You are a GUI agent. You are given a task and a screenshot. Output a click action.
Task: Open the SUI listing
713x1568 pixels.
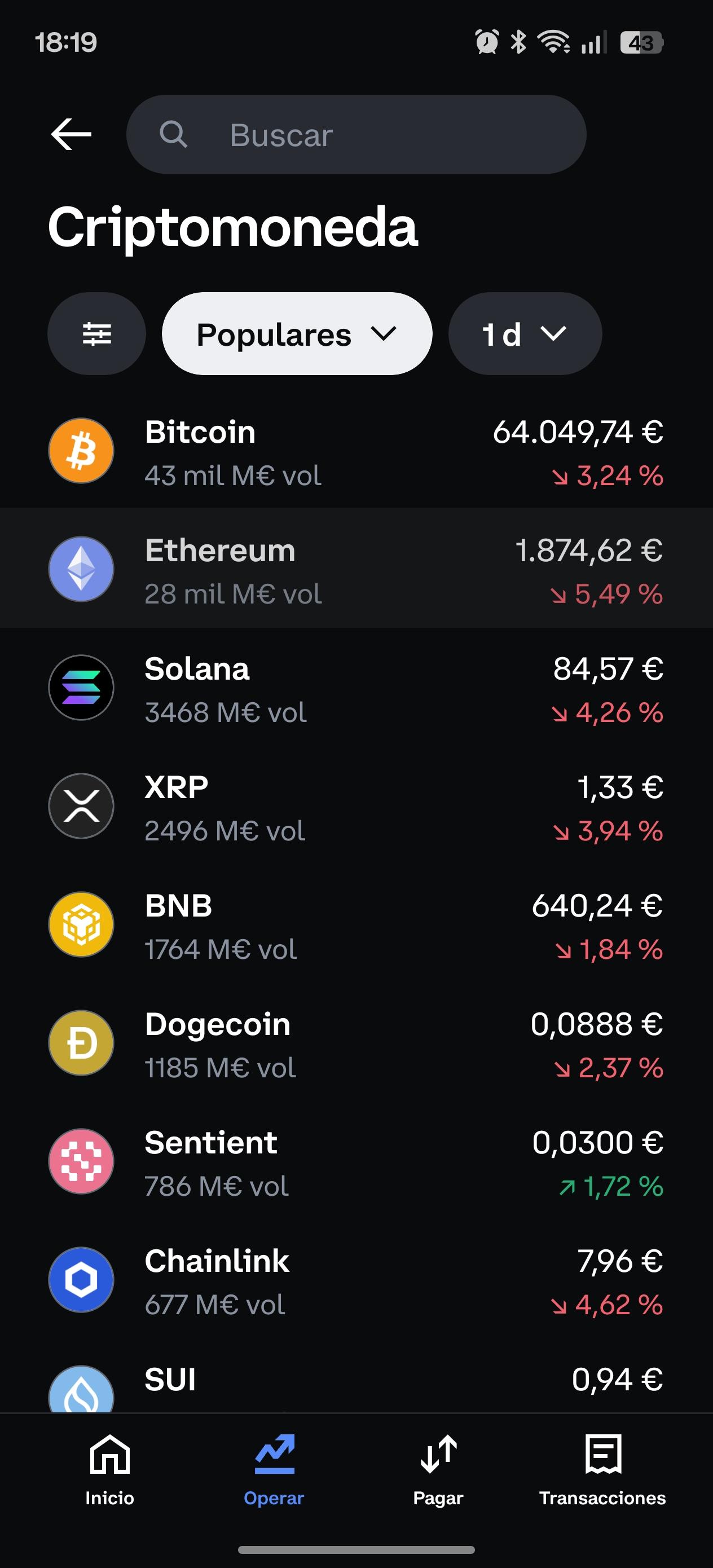(x=356, y=1382)
